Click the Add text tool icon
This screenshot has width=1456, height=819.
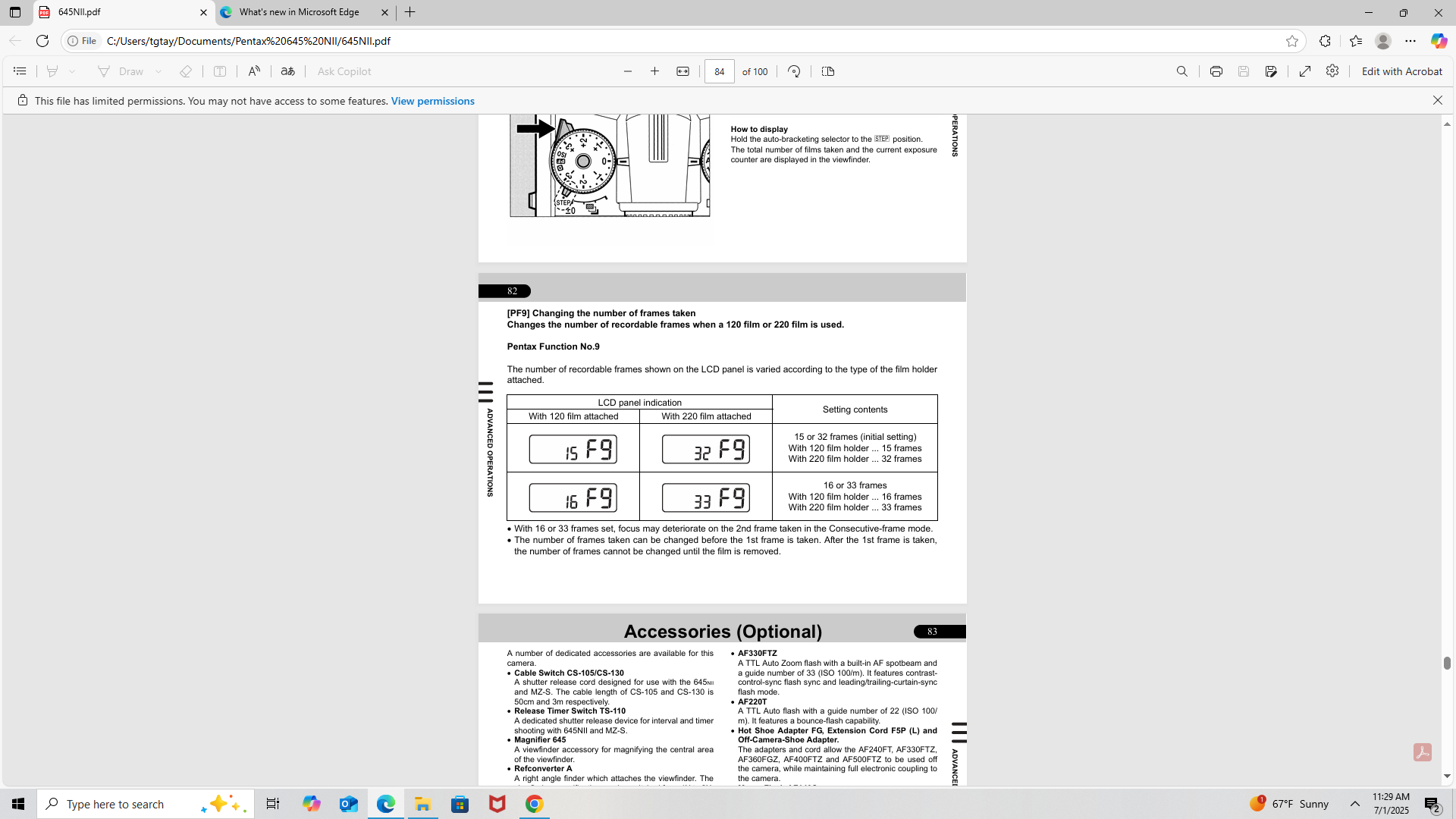pos(220,71)
